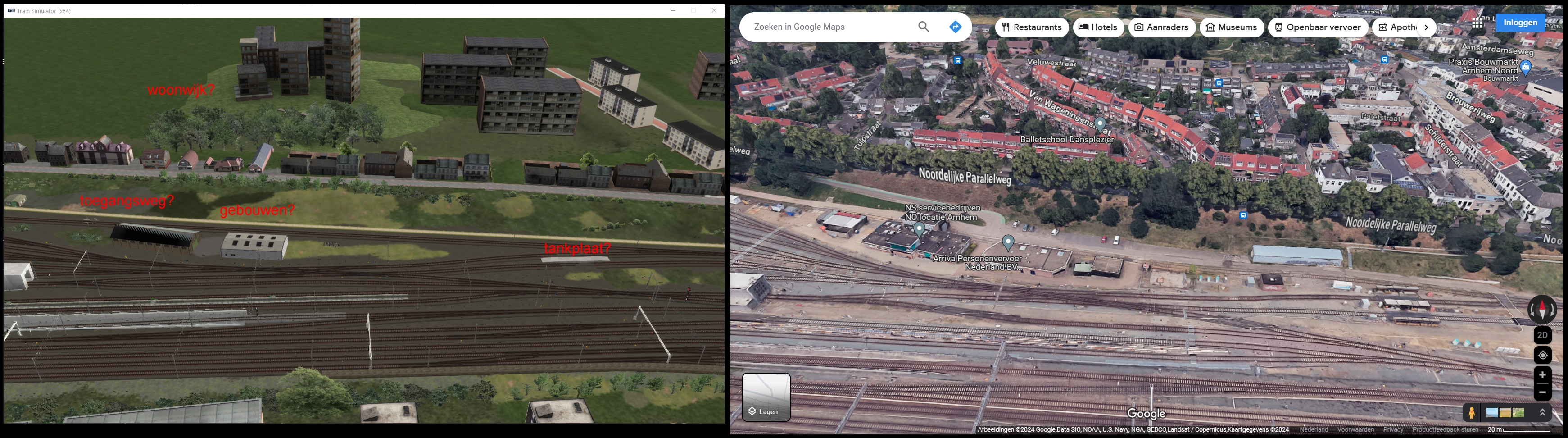Click bus stop icon left of Veluwestraat

point(957,60)
